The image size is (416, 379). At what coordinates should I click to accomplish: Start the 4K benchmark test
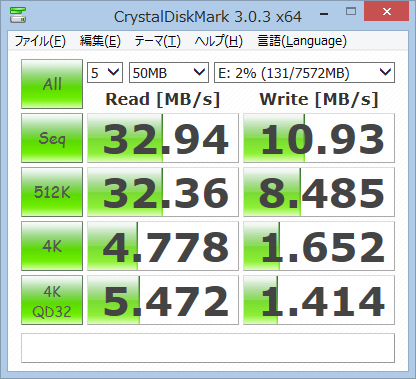pos(52,246)
